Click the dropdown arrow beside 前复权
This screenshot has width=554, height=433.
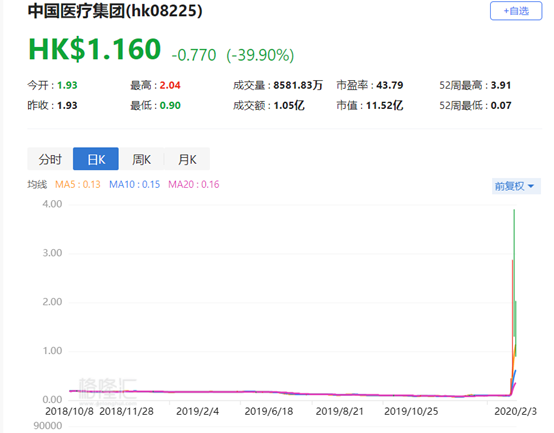(x=531, y=186)
